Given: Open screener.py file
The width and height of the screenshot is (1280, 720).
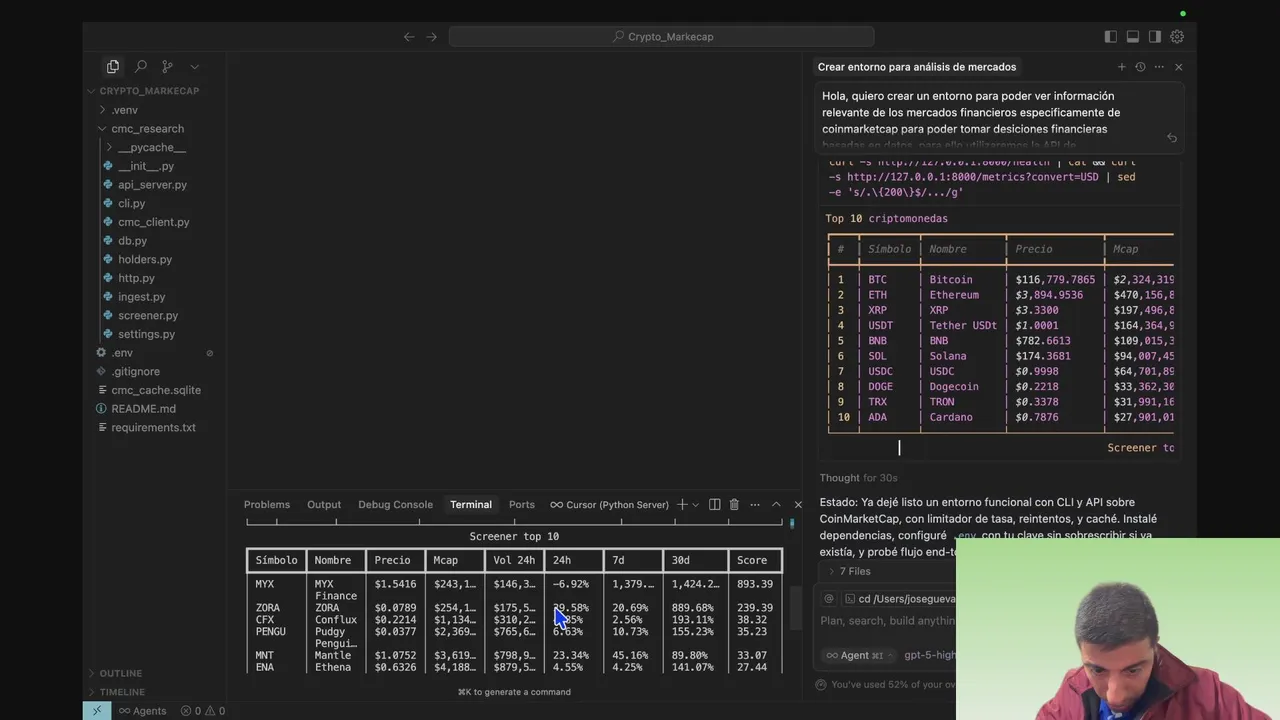Looking at the screenshot, I should (148, 316).
